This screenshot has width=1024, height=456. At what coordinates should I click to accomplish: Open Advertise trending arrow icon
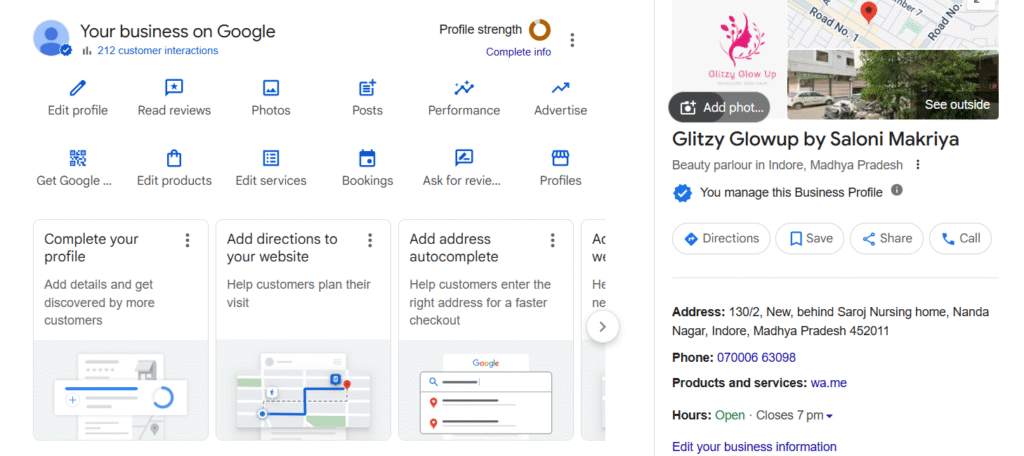click(x=560, y=88)
